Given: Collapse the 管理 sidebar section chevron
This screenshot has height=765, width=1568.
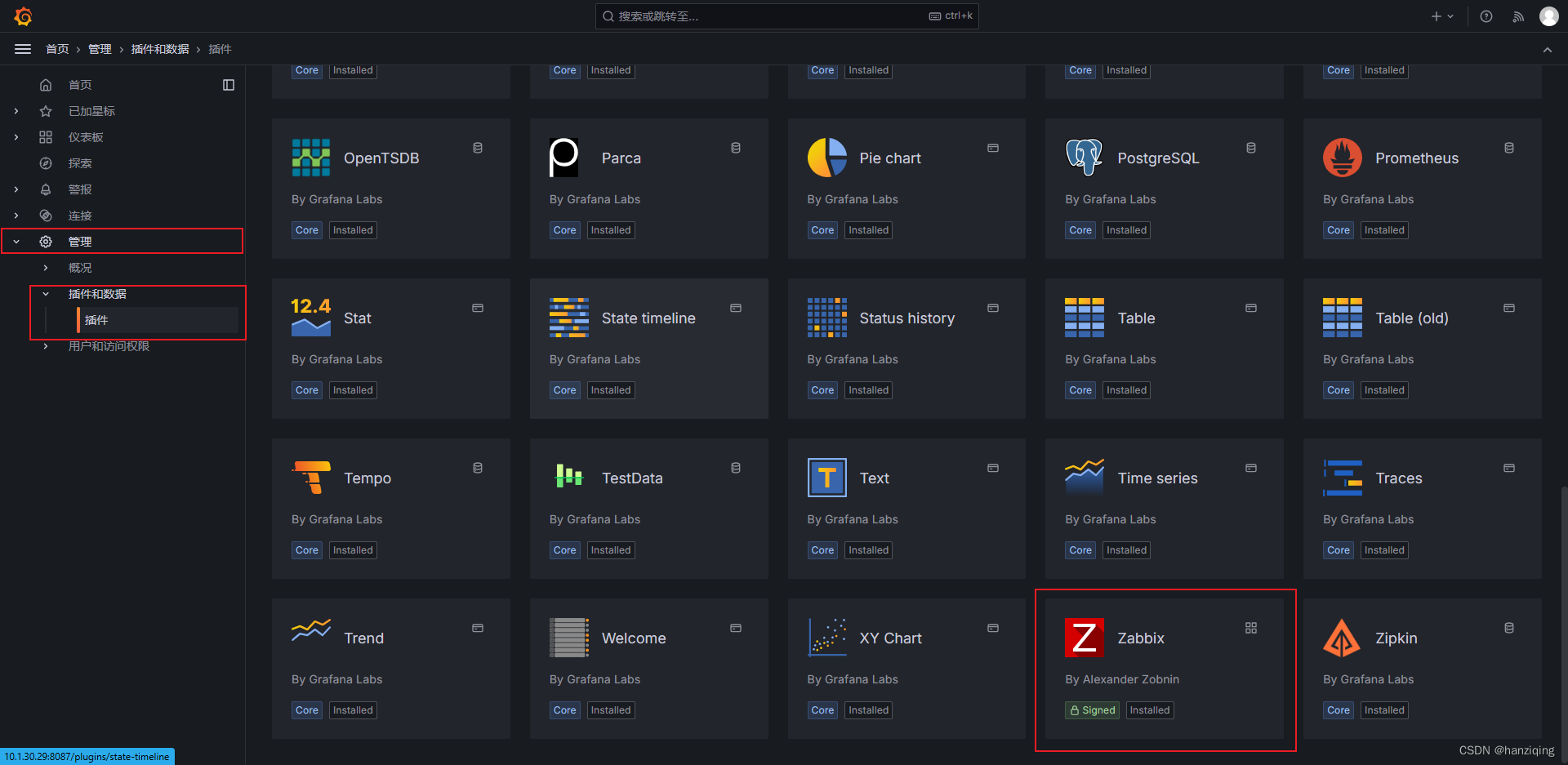Looking at the screenshot, I should pos(16,242).
